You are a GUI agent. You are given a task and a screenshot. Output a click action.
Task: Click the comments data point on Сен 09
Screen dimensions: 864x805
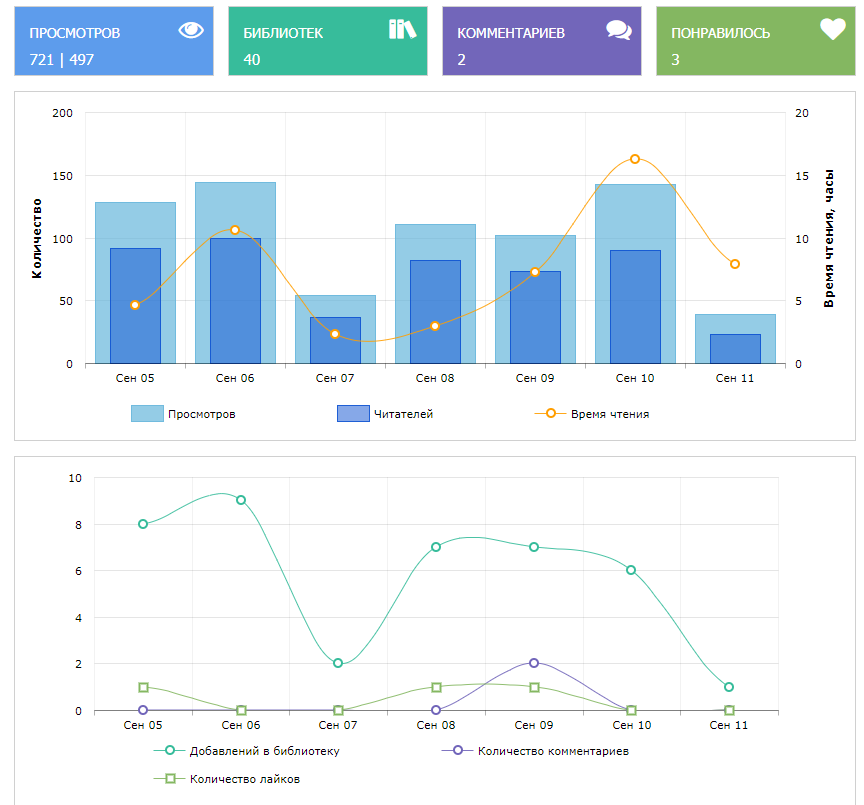534,663
